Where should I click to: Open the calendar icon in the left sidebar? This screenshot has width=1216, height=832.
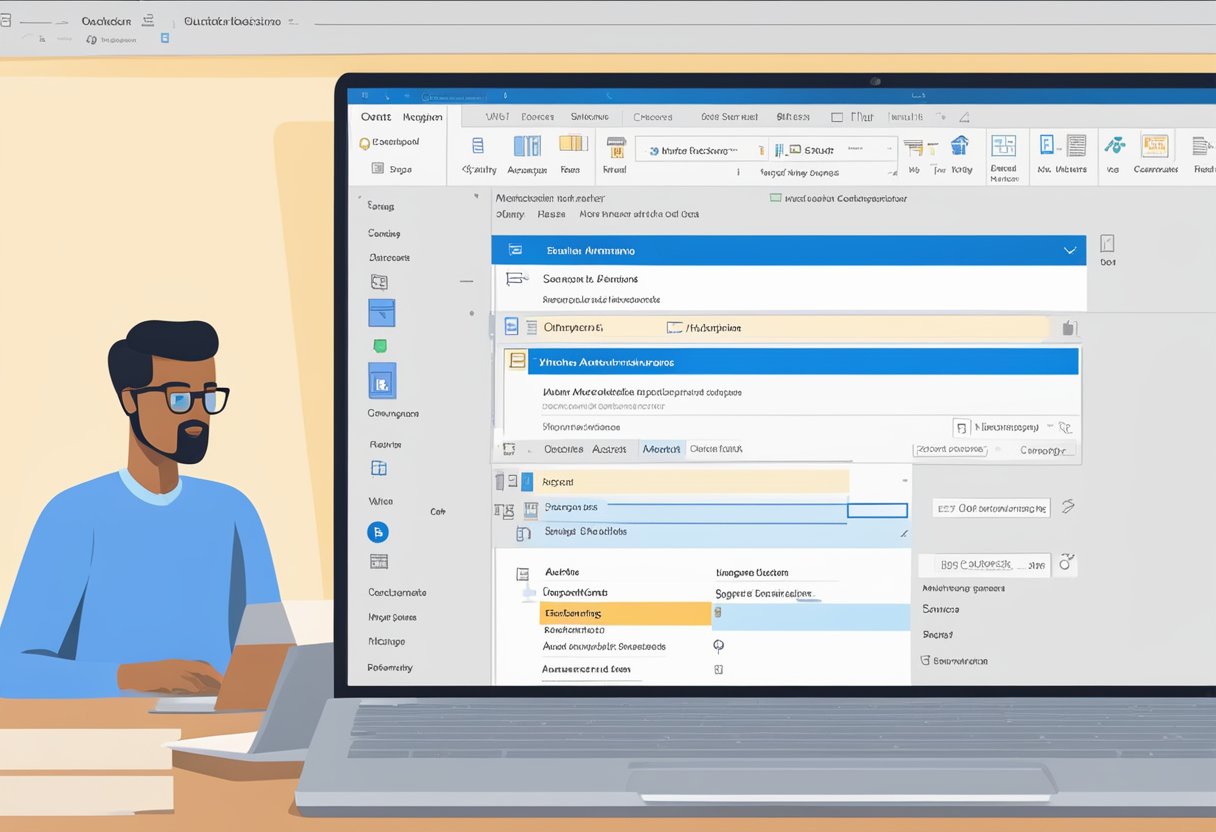(380, 469)
